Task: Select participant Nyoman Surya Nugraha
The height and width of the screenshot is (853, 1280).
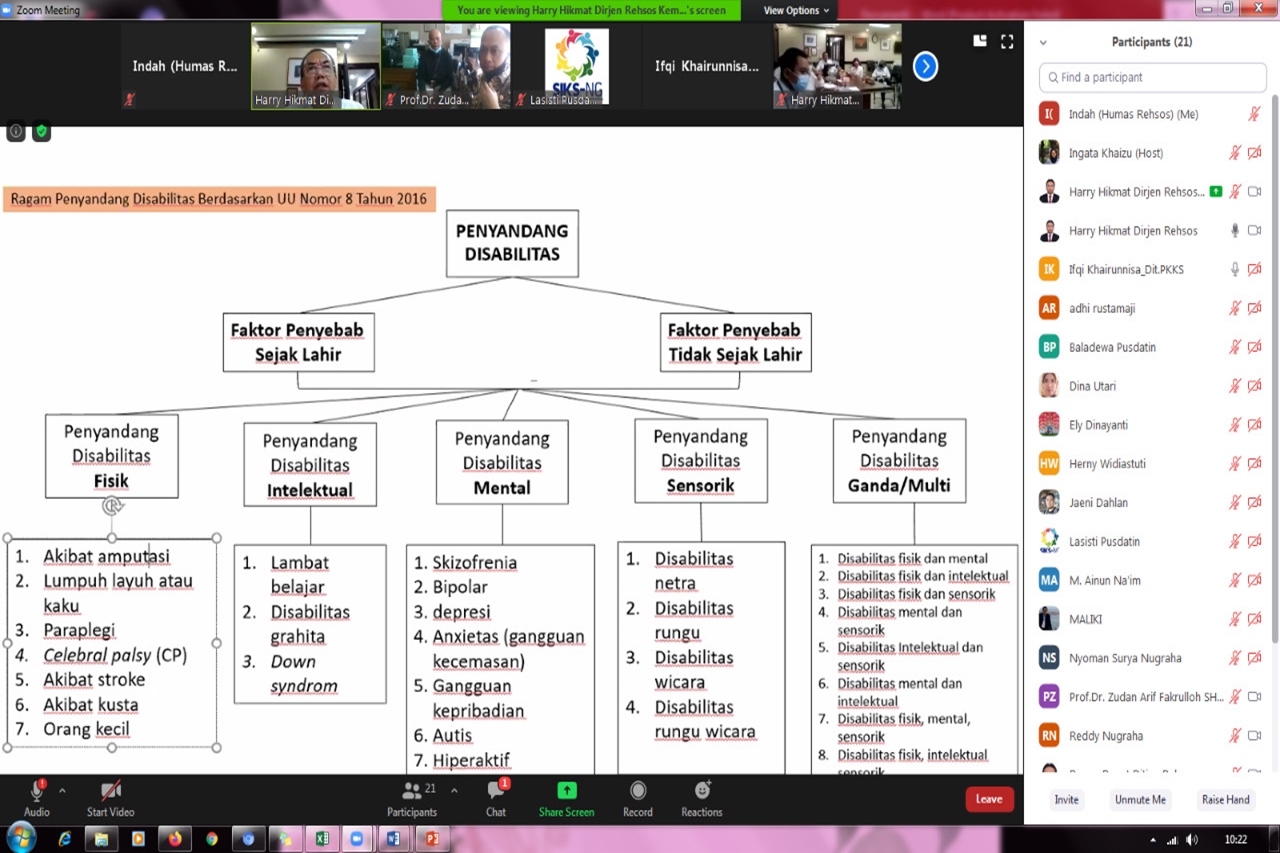Action: pyautogui.click(x=1150, y=658)
